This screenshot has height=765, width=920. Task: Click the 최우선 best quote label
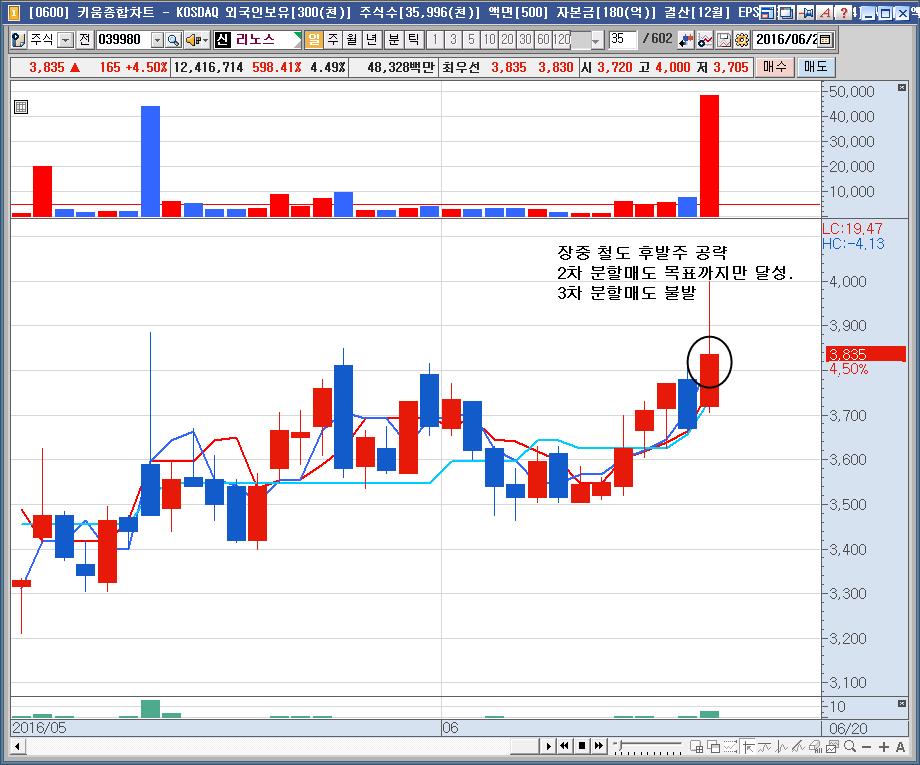(x=461, y=67)
